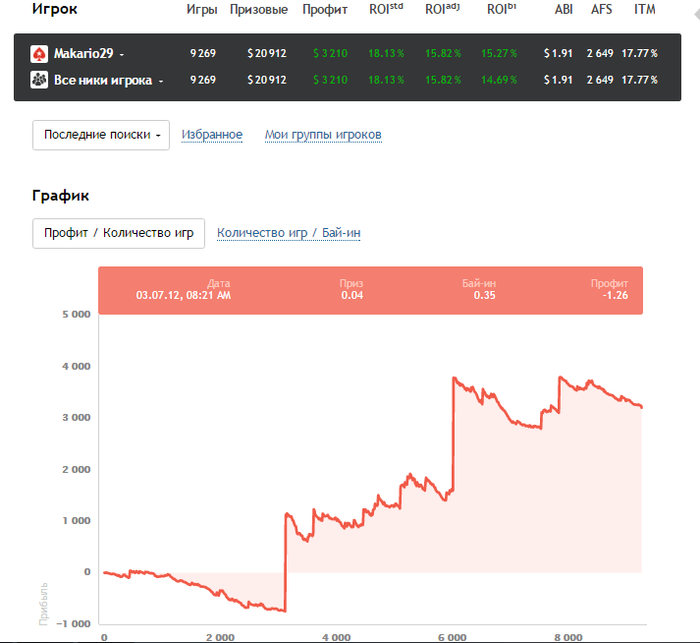
Task: Click the Makario29 player name
Action: (x=84, y=54)
